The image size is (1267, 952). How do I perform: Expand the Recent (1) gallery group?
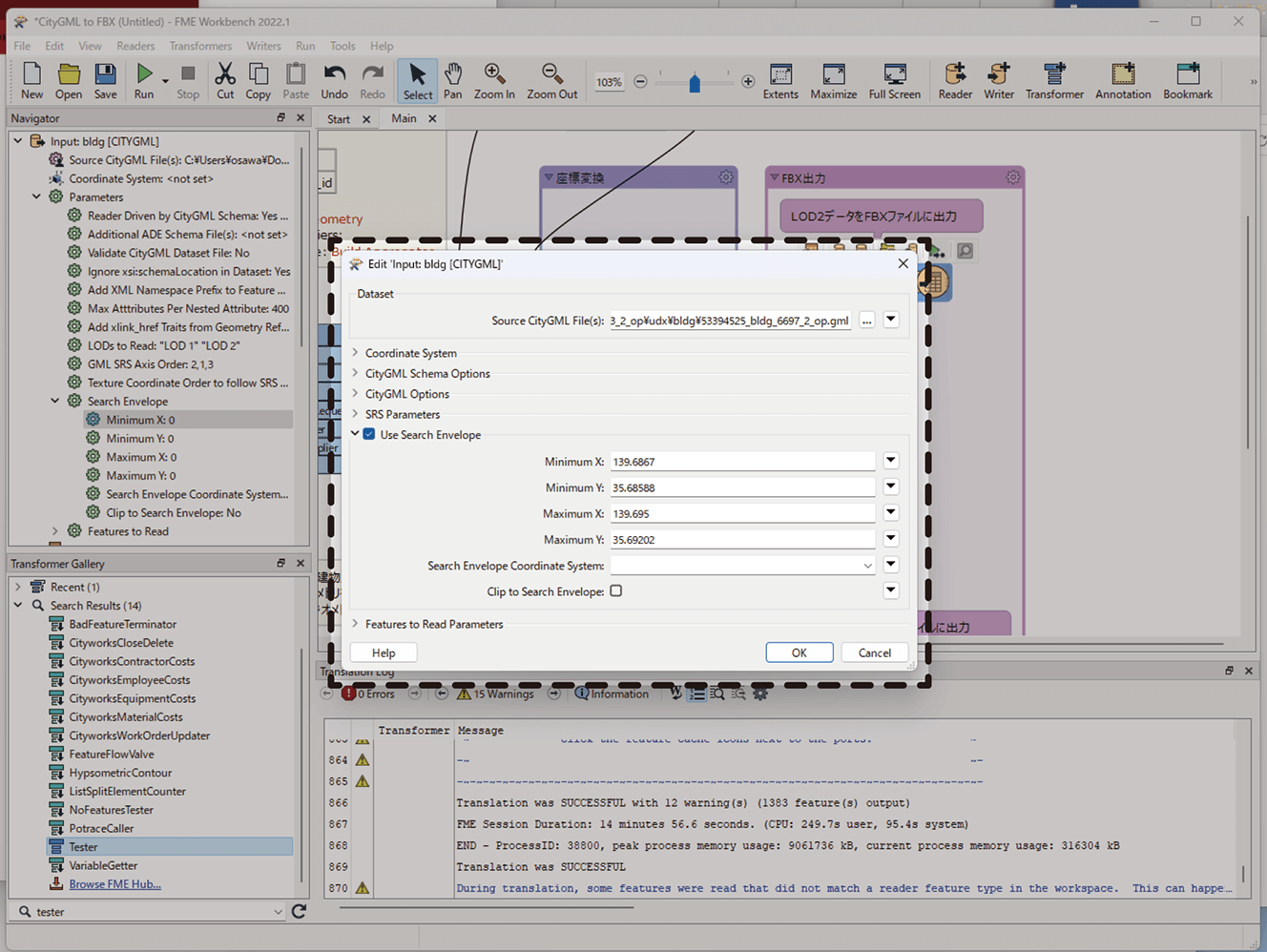click(18, 587)
